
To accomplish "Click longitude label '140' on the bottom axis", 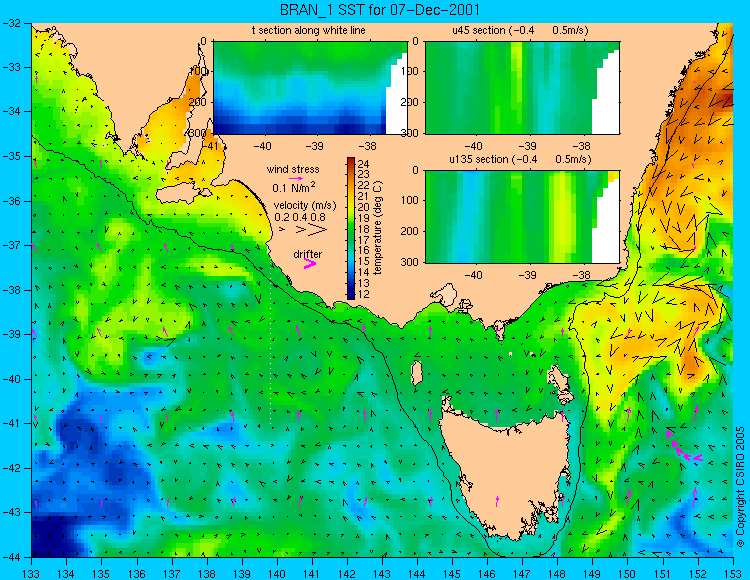I will point(276,573).
